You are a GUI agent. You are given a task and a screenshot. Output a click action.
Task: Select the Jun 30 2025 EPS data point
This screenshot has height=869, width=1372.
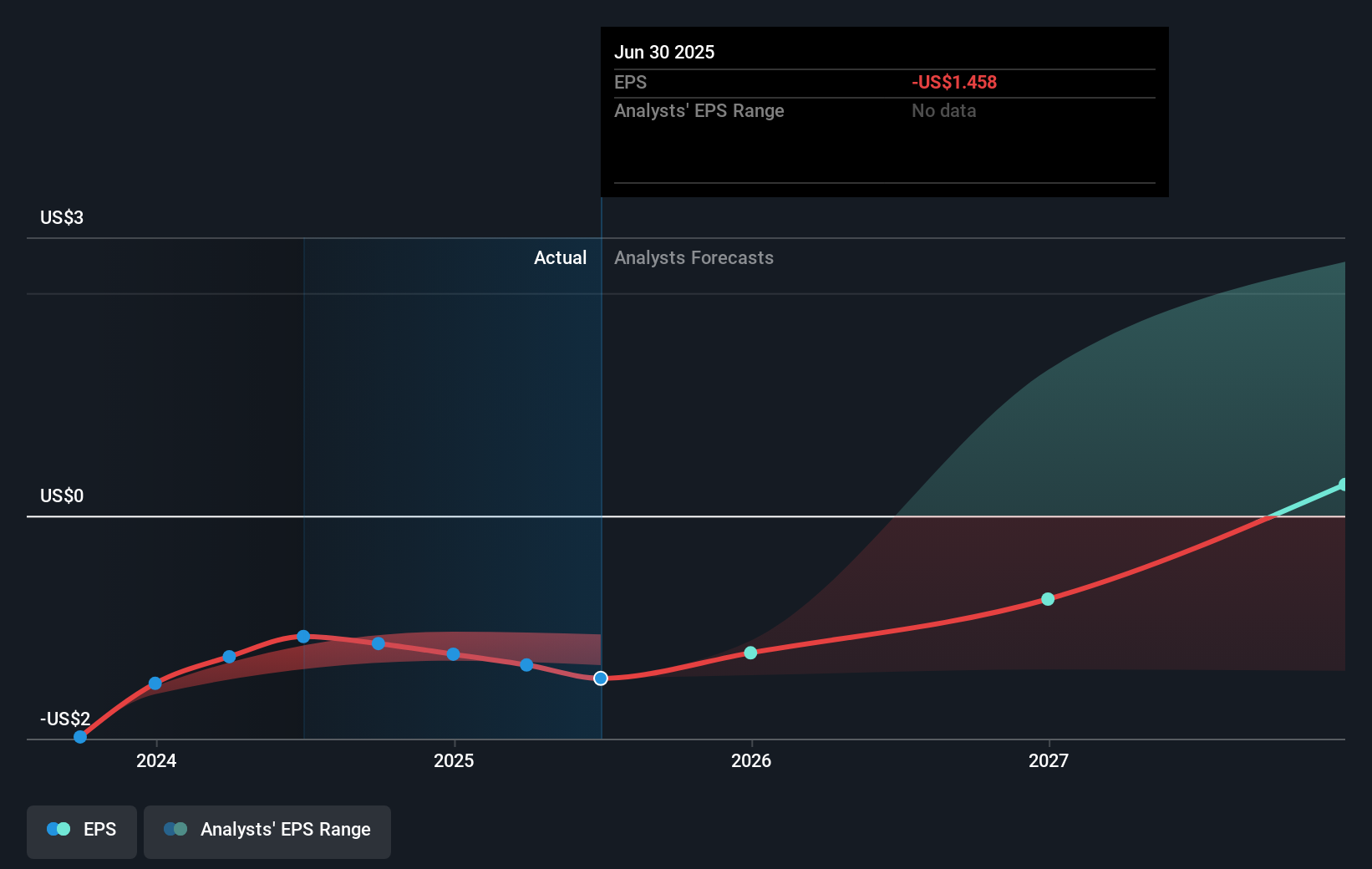tap(601, 678)
